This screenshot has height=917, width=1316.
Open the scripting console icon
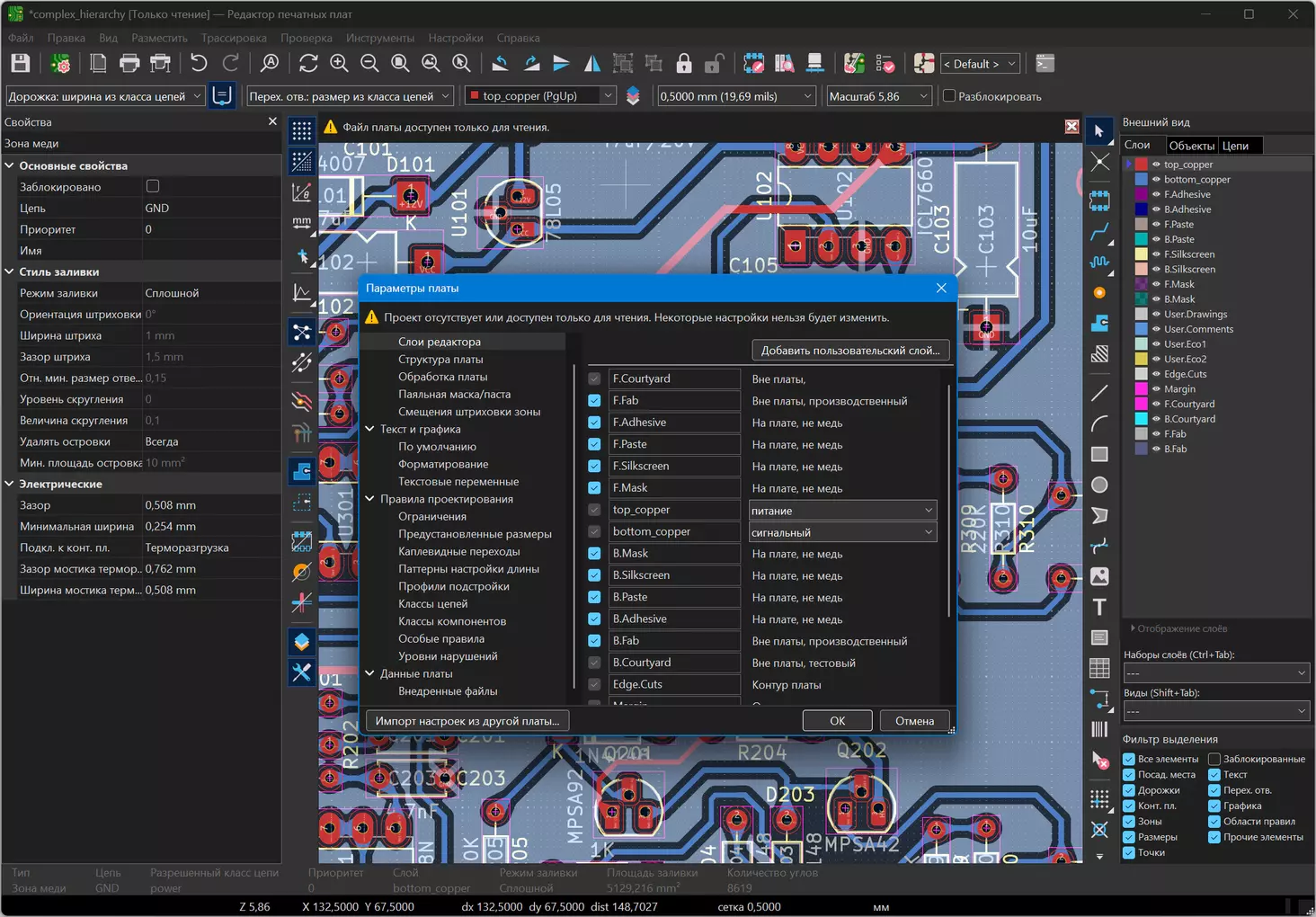pos(1045,64)
